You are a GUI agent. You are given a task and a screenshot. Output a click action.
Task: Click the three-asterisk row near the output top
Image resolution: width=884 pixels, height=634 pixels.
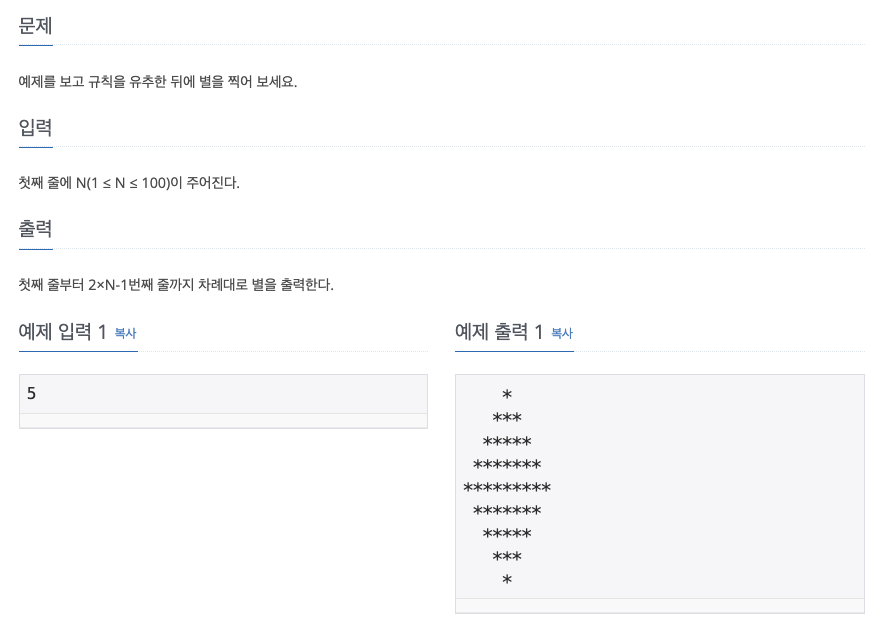click(507, 418)
